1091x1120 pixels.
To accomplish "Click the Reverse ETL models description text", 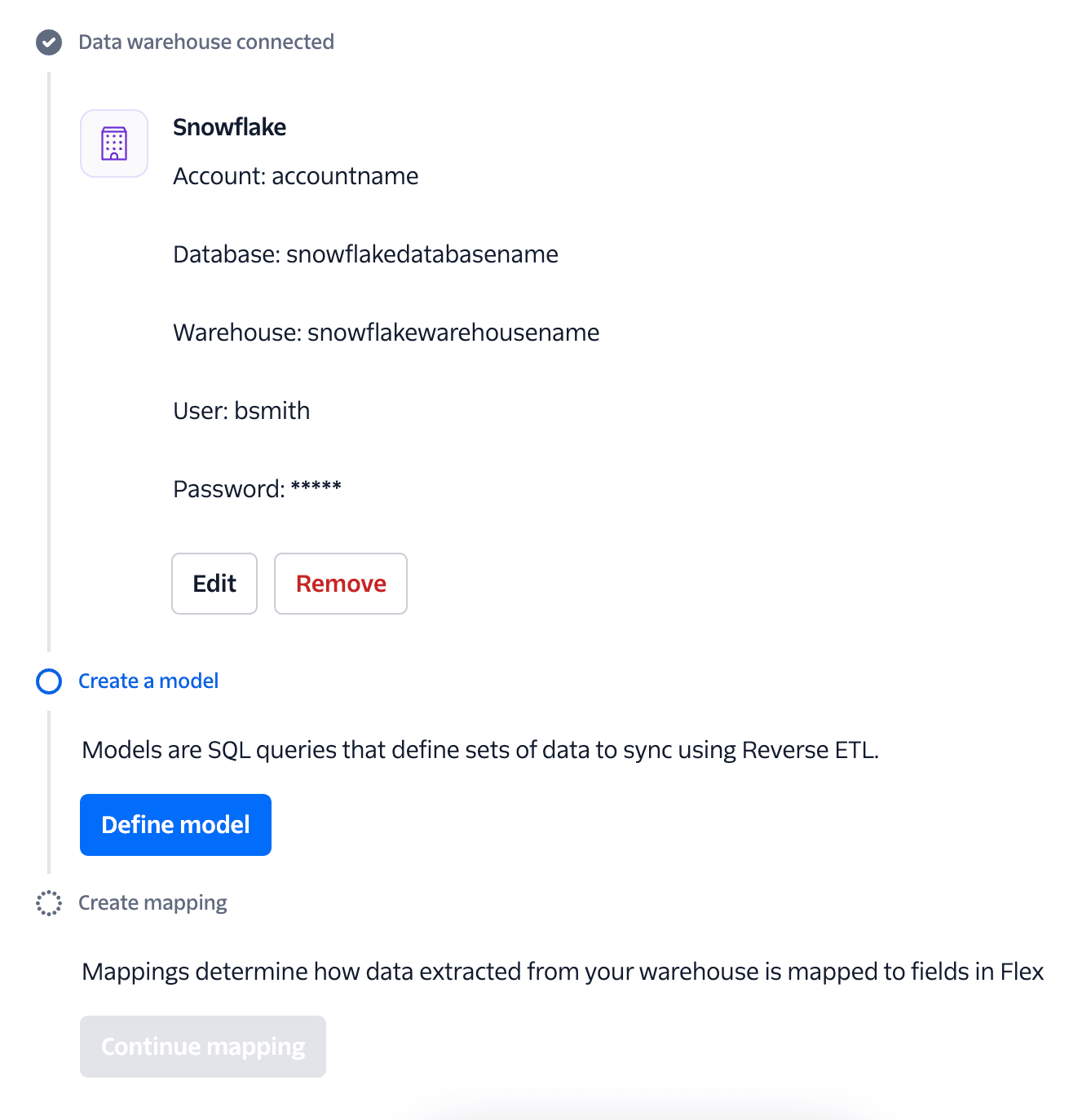I will pyautogui.click(x=480, y=749).
